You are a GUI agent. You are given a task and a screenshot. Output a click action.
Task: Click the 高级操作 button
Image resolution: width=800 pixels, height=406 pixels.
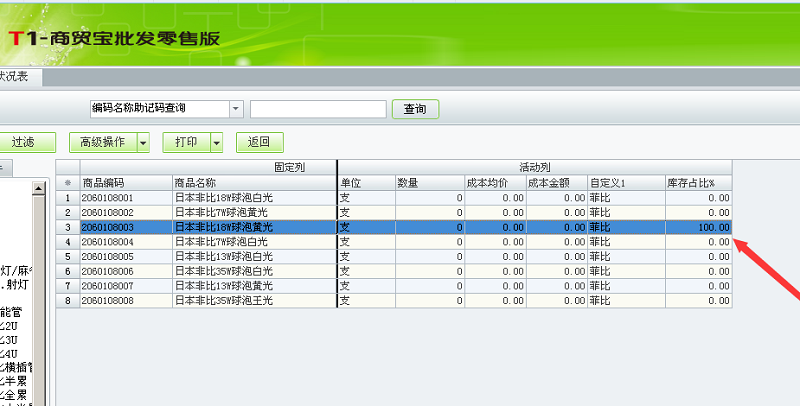(103, 142)
